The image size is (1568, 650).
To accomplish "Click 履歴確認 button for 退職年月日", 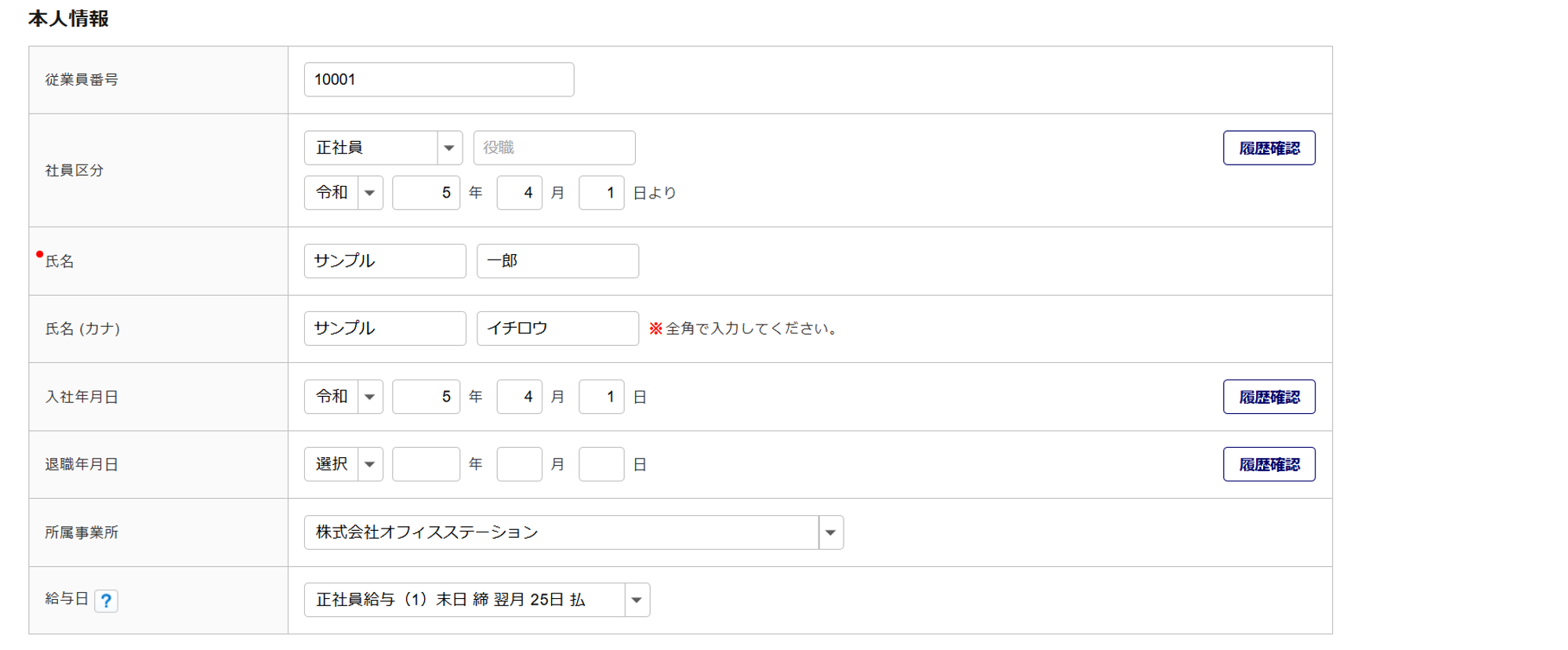I will click(x=1269, y=465).
